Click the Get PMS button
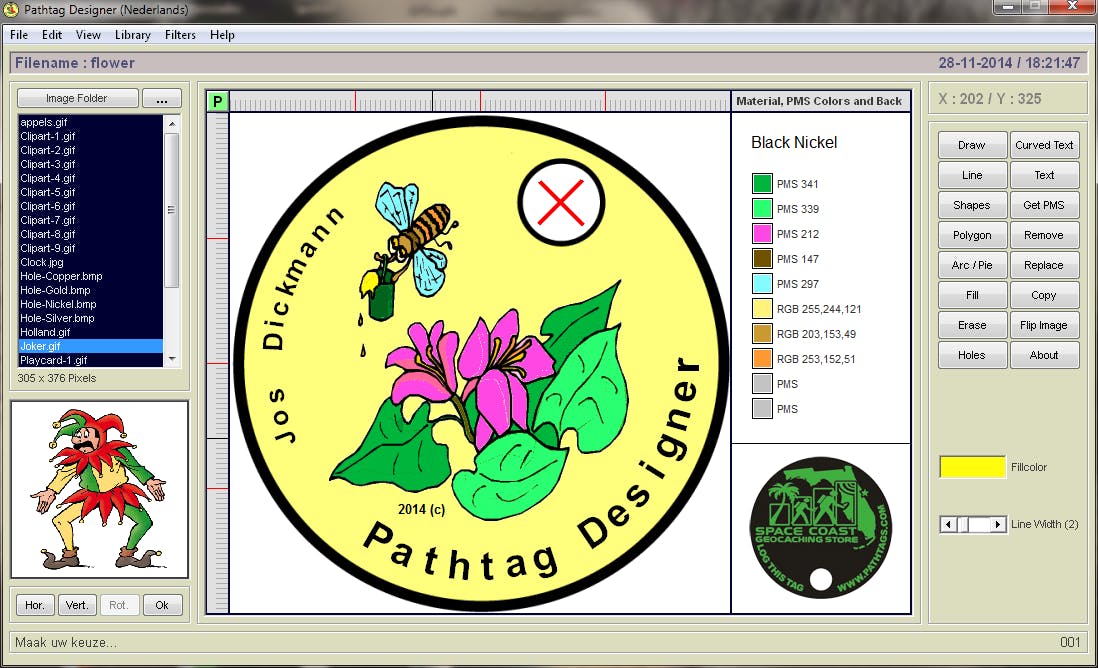Viewport: 1098px width, 668px height. [1044, 204]
